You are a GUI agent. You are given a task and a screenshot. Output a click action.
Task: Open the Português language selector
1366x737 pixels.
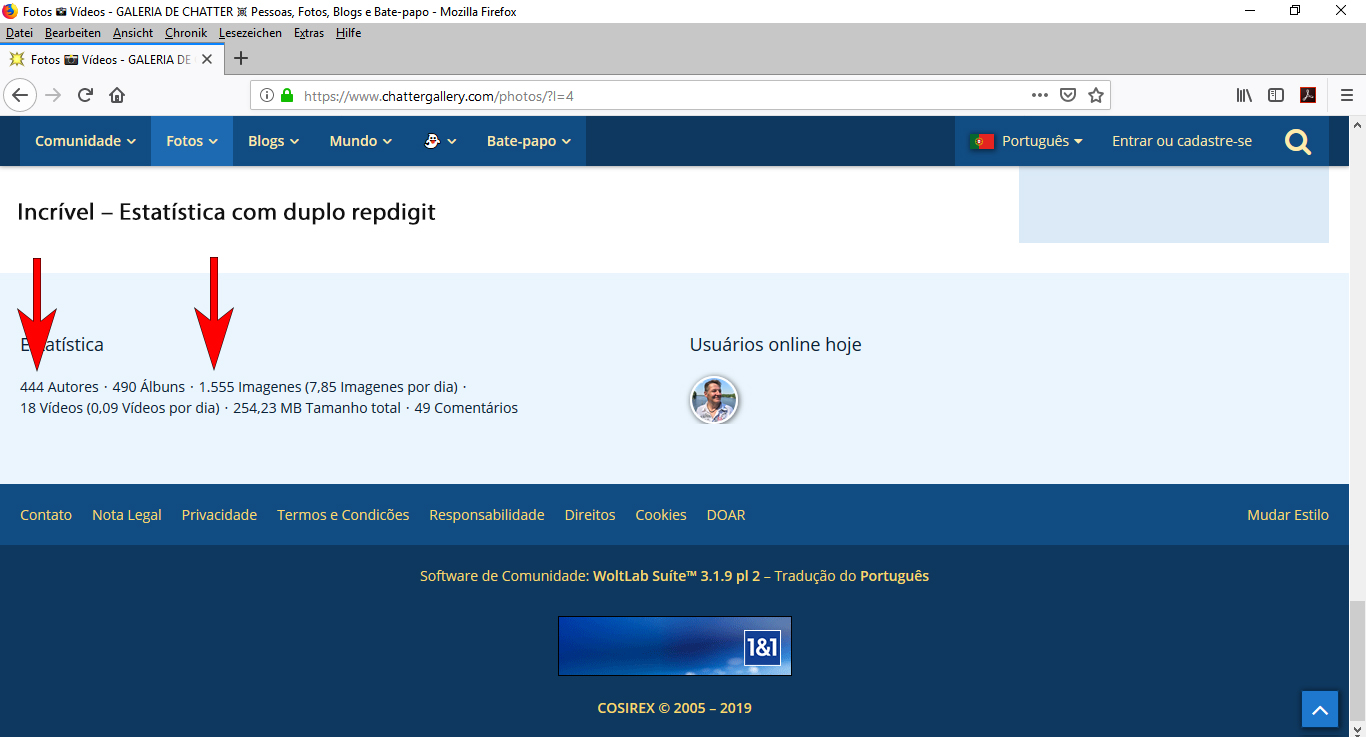(1027, 141)
